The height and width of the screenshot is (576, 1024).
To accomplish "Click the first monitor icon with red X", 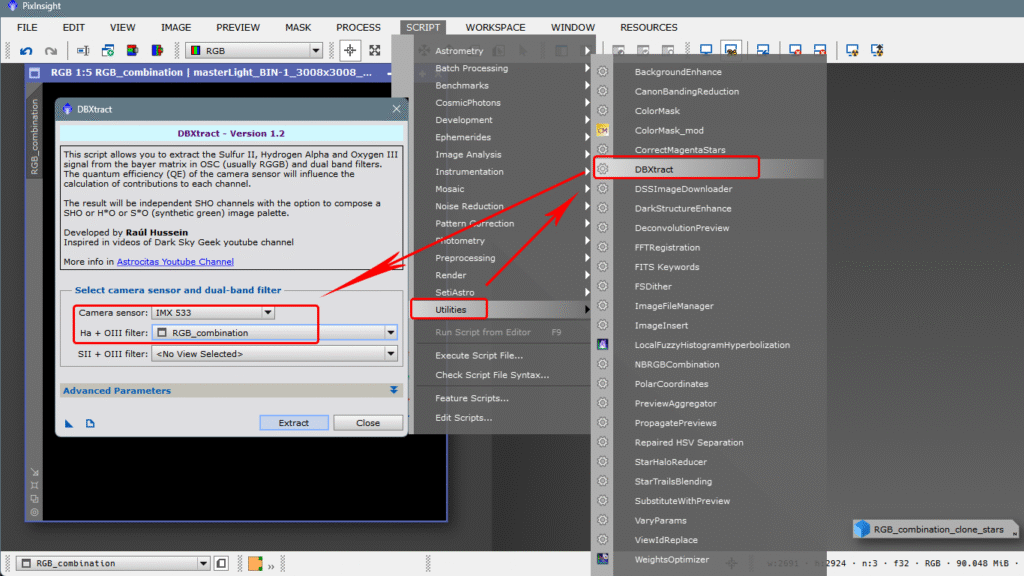I will click(x=795, y=50).
